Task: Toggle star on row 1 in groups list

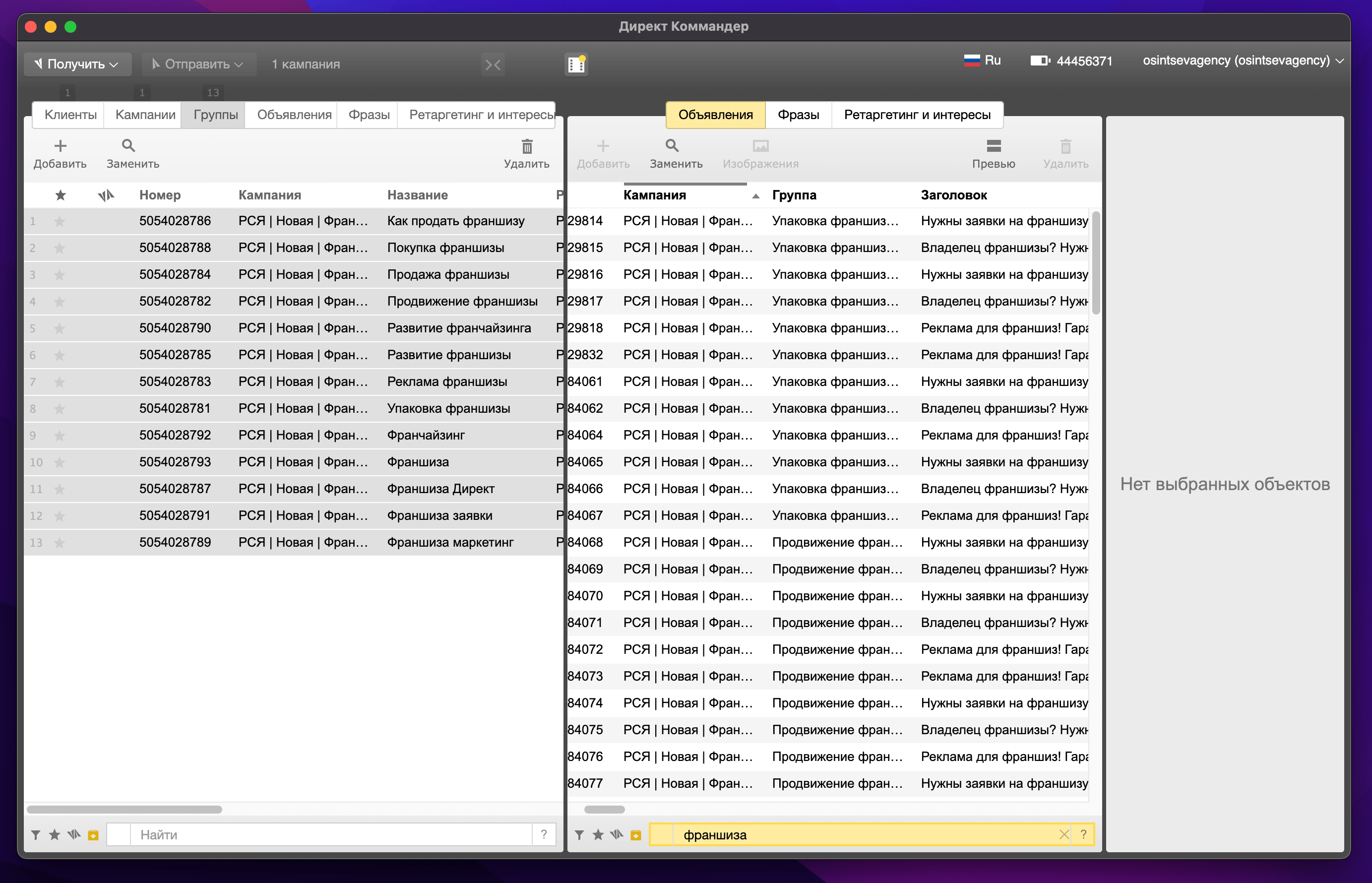Action: [x=57, y=220]
